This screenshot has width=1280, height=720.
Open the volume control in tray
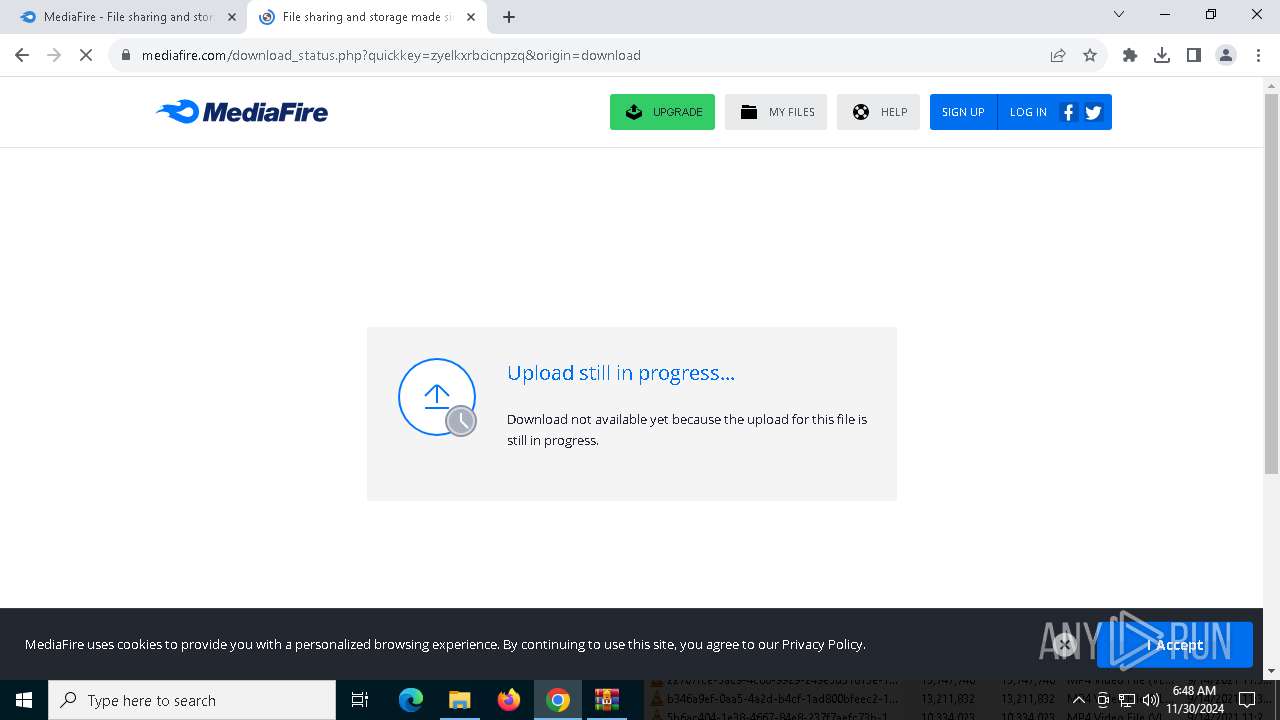[1150, 700]
